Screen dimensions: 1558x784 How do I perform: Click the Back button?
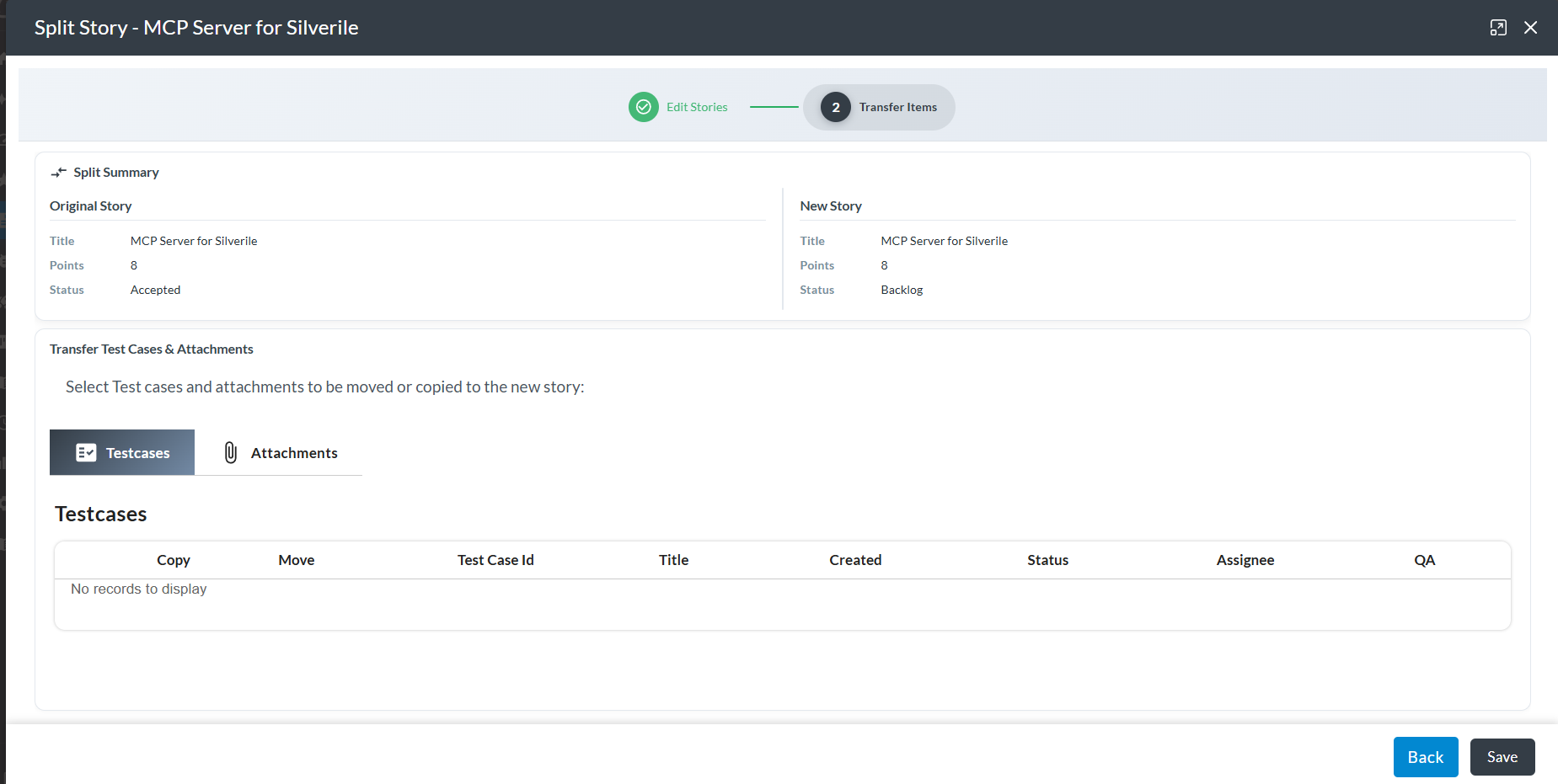1426,757
